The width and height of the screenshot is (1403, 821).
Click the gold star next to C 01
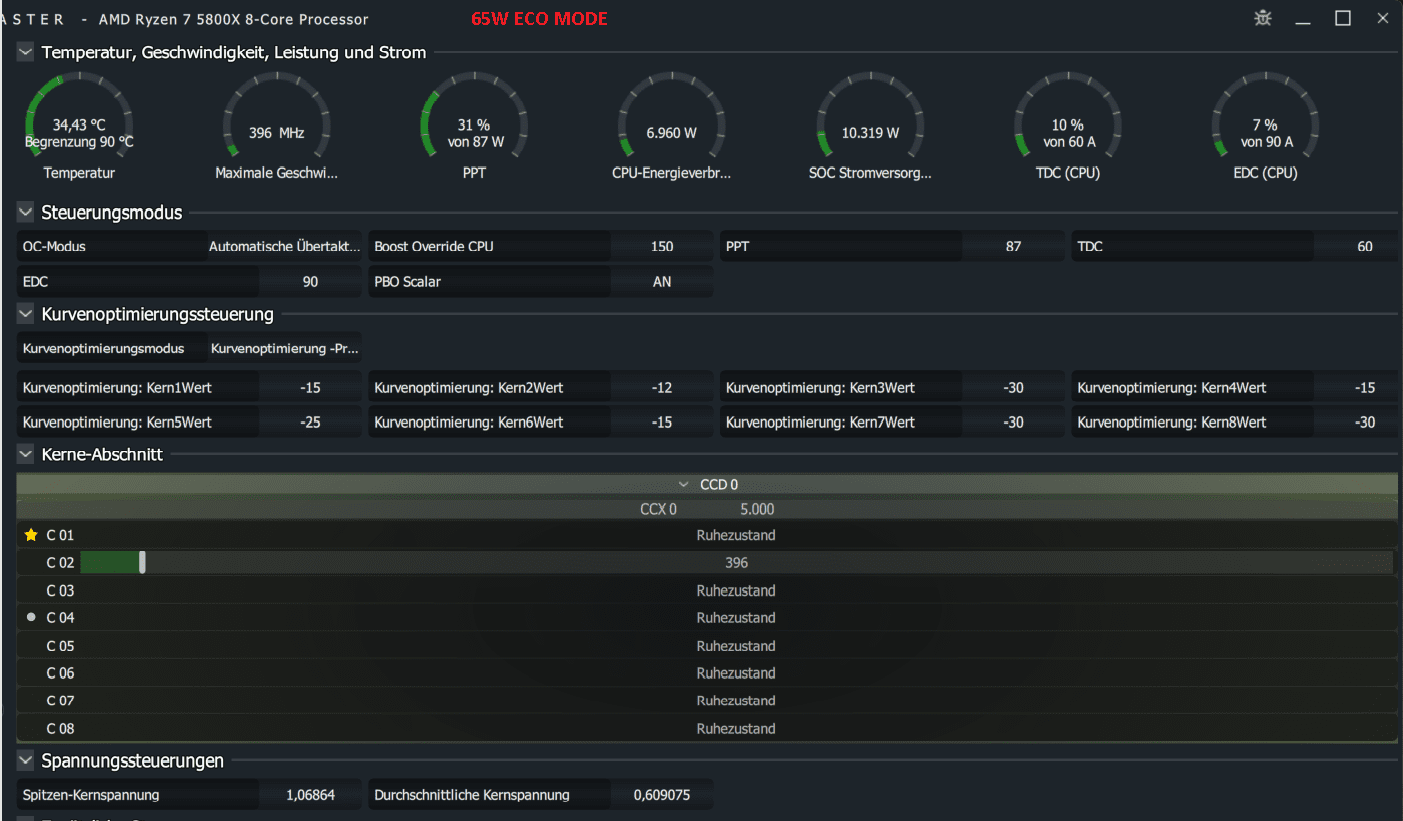click(30, 535)
